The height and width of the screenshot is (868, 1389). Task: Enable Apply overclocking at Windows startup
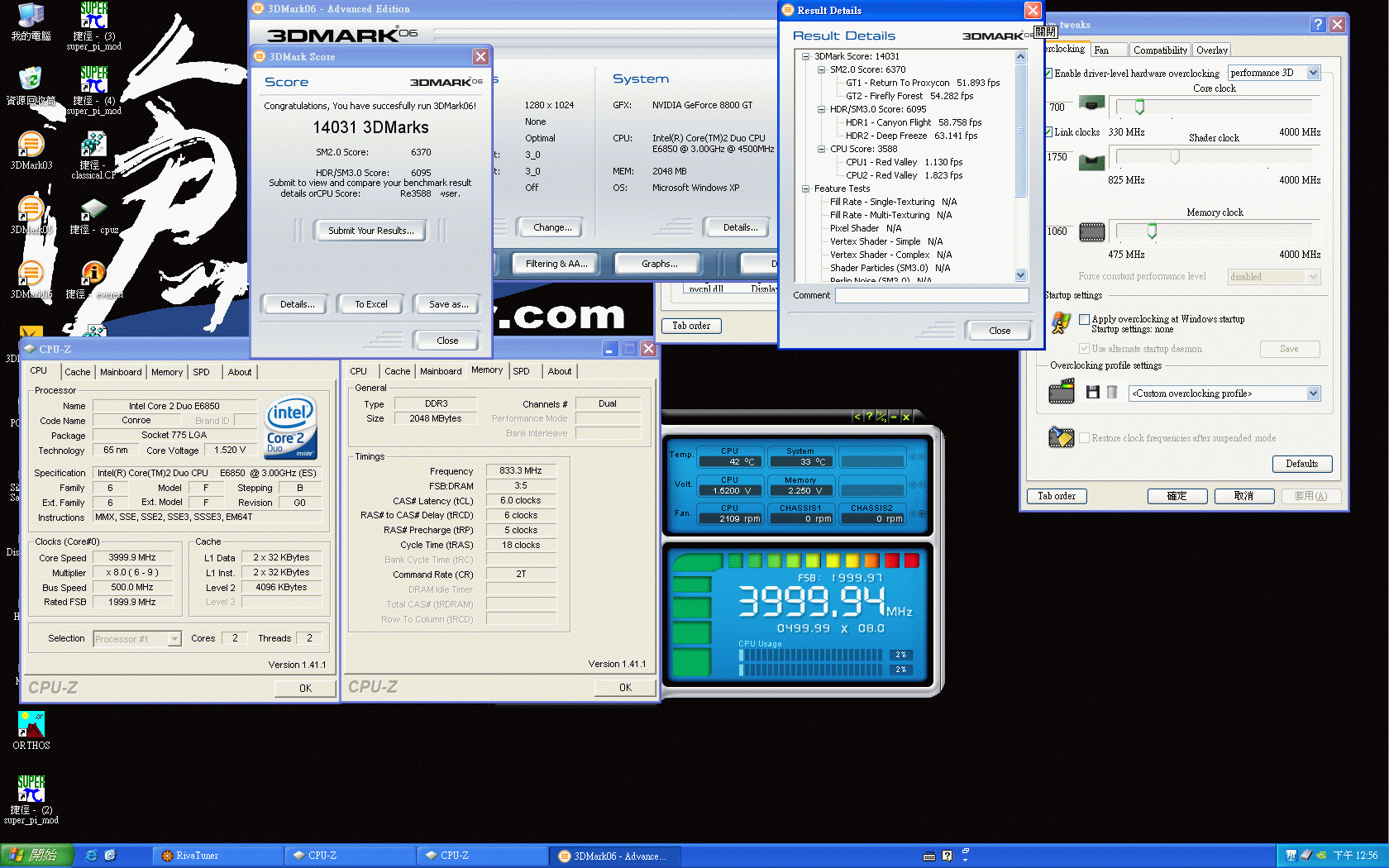[1084, 319]
